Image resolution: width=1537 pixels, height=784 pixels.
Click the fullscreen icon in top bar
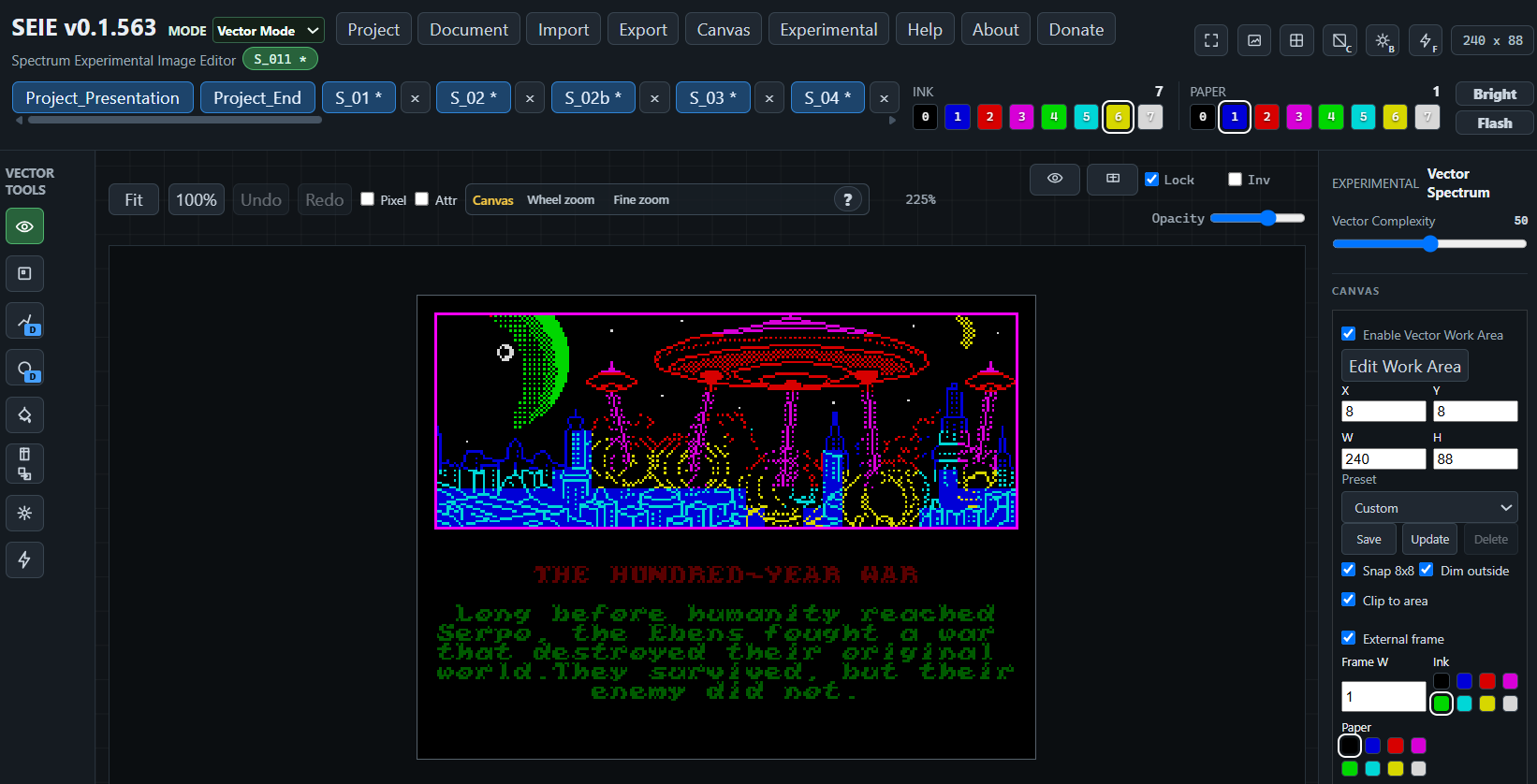coord(1211,40)
